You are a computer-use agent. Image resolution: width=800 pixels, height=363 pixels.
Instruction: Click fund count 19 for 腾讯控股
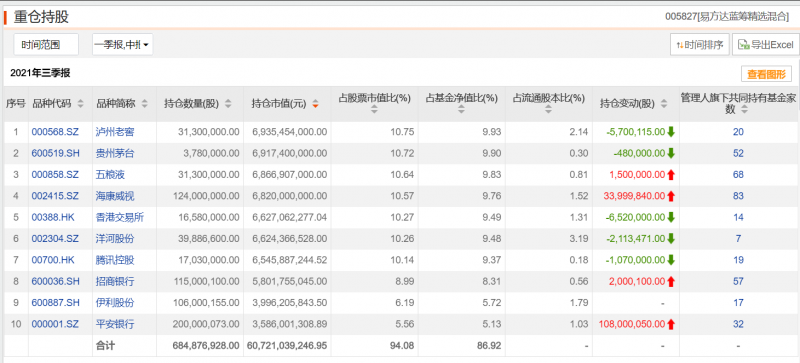pyautogui.click(x=738, y=260)
